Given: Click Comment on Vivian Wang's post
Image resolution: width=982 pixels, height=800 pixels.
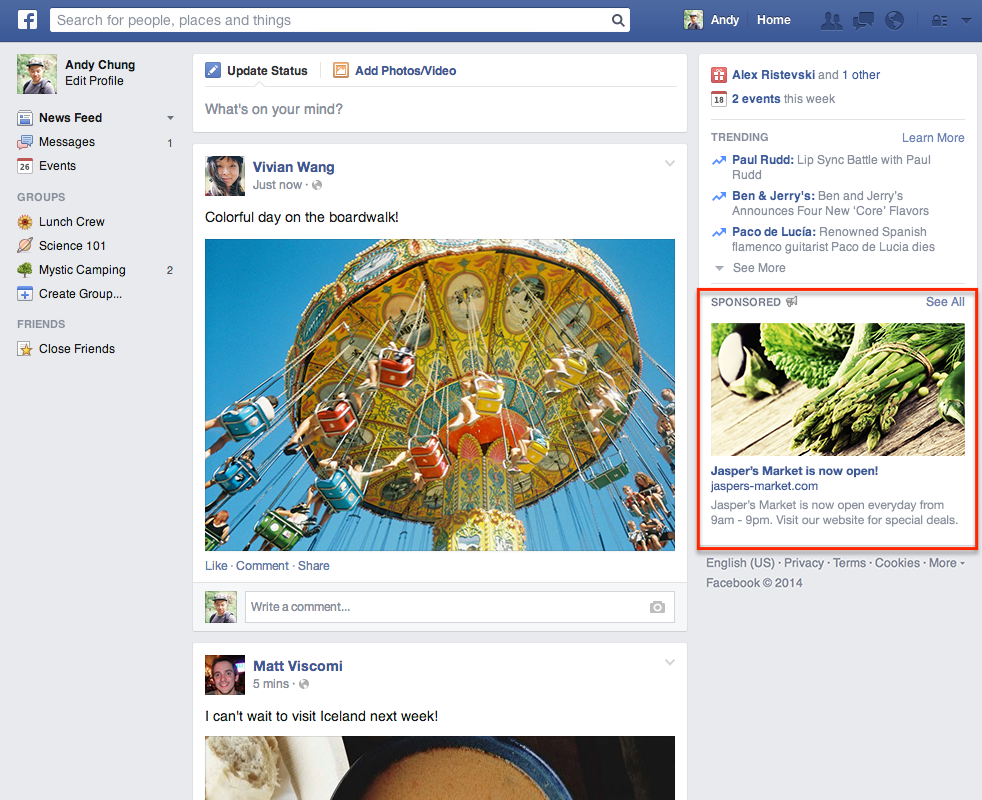Looking at the screenshot, I should click(x=262, y=566).
